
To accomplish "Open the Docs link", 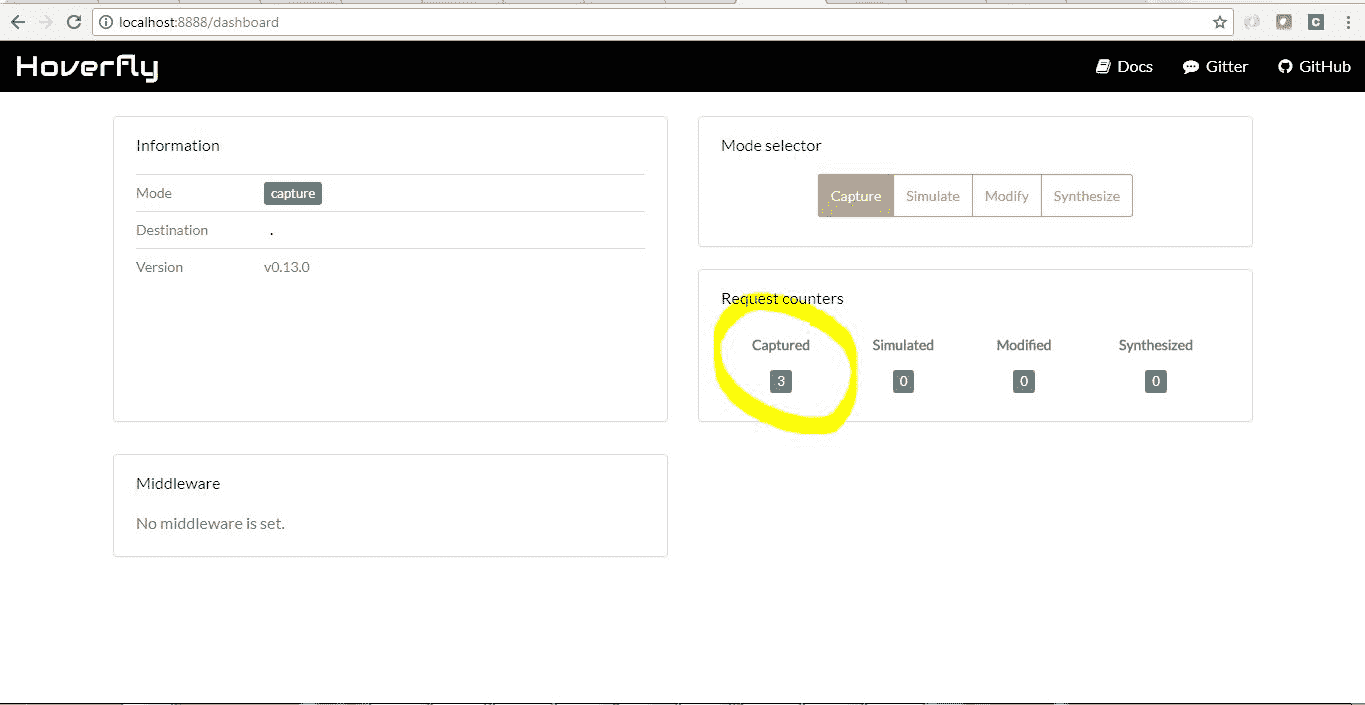I will point(1124,67).
